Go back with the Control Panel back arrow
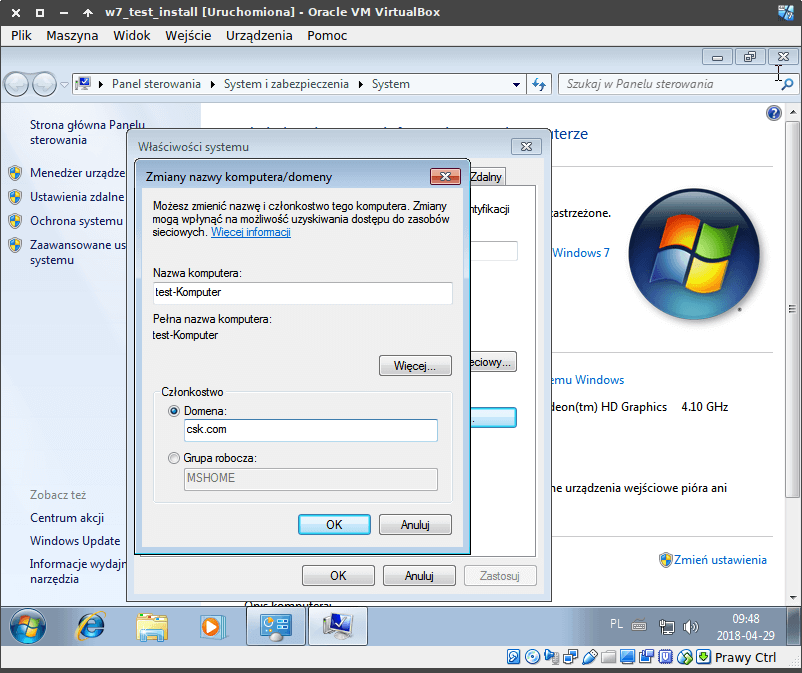 point(16,84)
